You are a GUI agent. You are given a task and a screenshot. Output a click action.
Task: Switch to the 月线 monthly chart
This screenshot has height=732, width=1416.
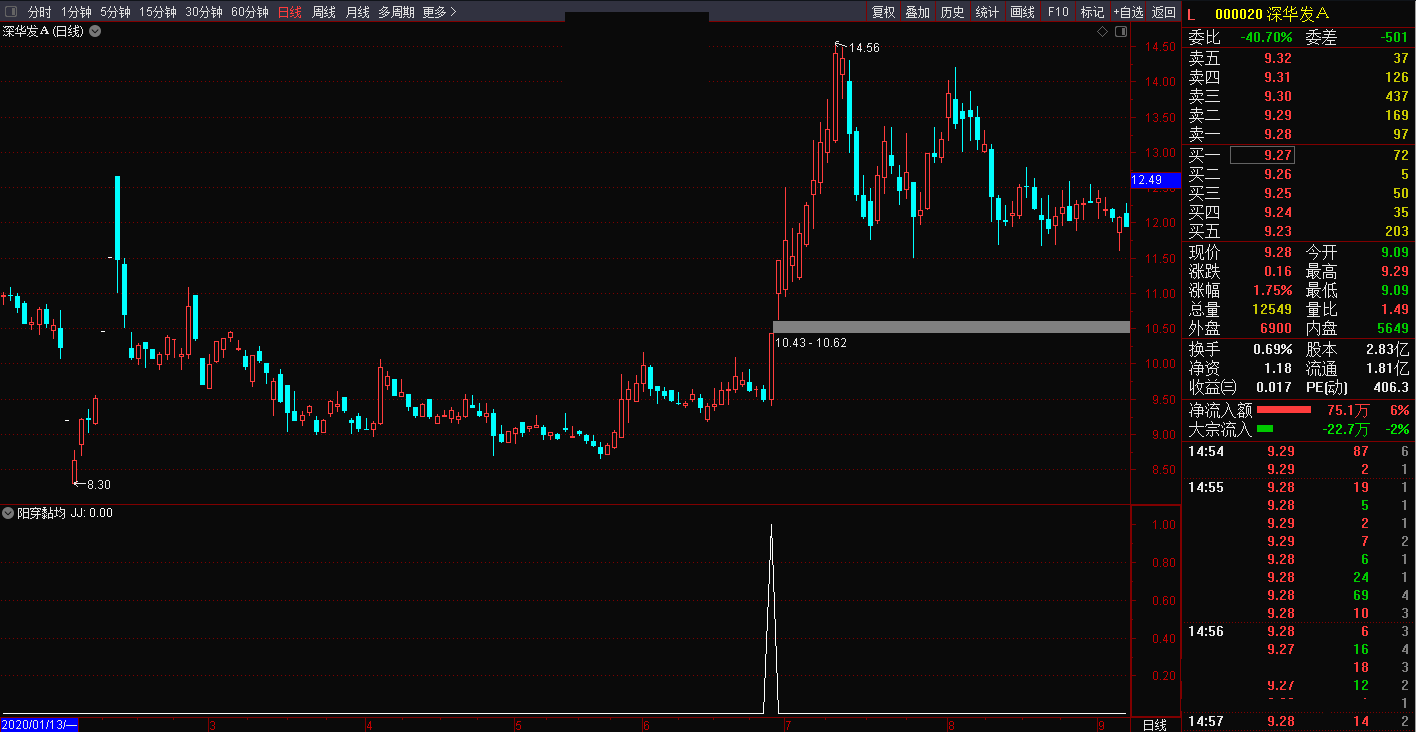(357, 12)
